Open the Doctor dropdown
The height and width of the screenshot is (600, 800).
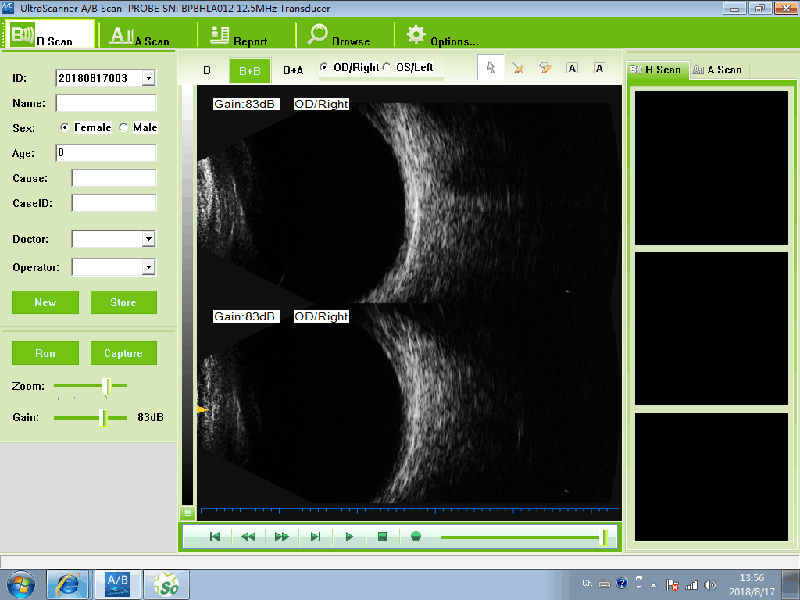148,240
